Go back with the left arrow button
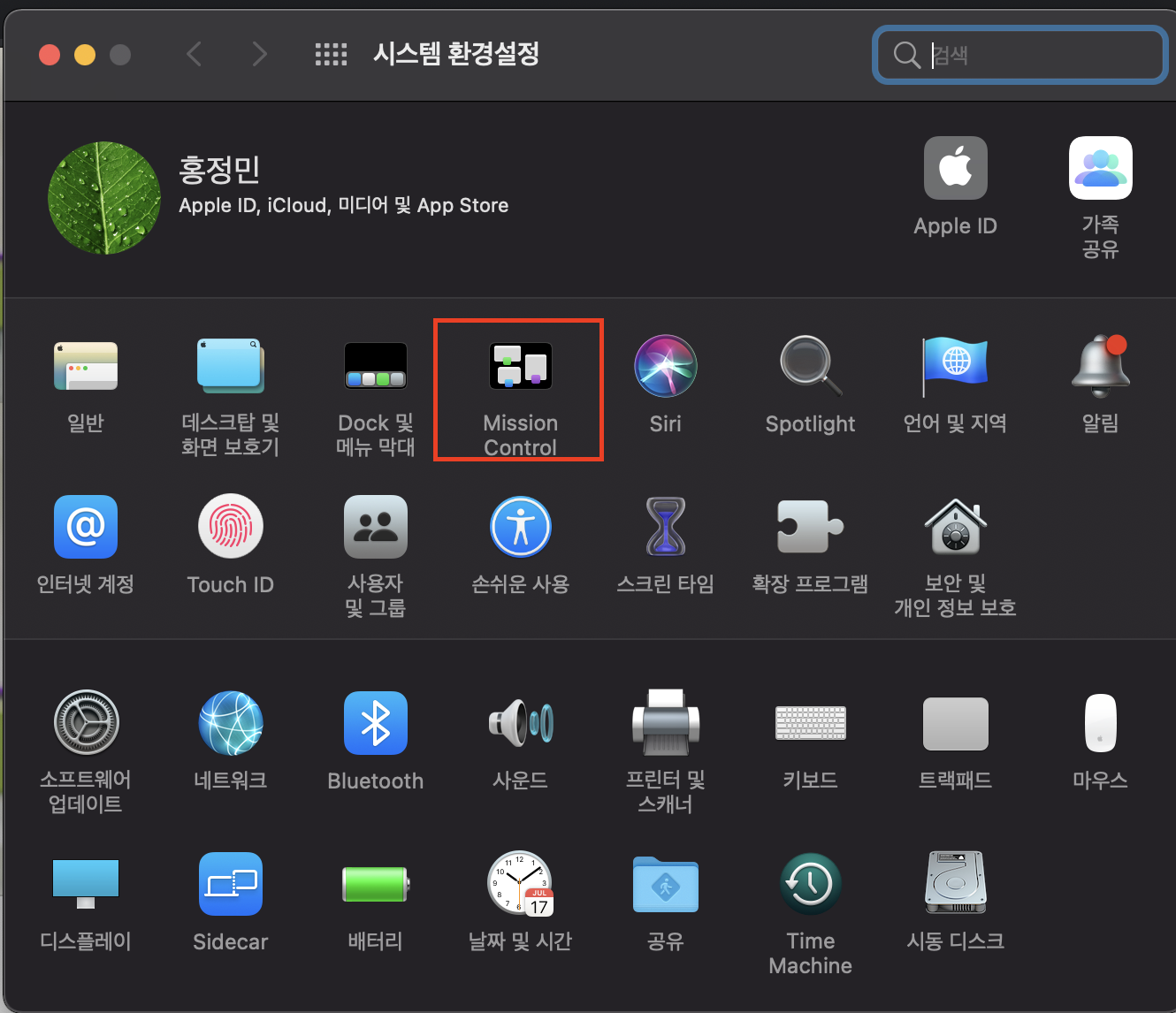The image size is (1176, 1013). [x=195, y=55]
